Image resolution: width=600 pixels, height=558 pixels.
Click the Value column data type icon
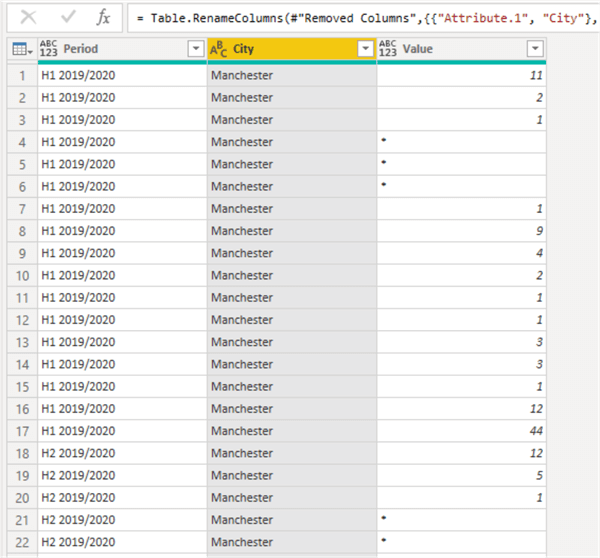(x=389, y=49)
